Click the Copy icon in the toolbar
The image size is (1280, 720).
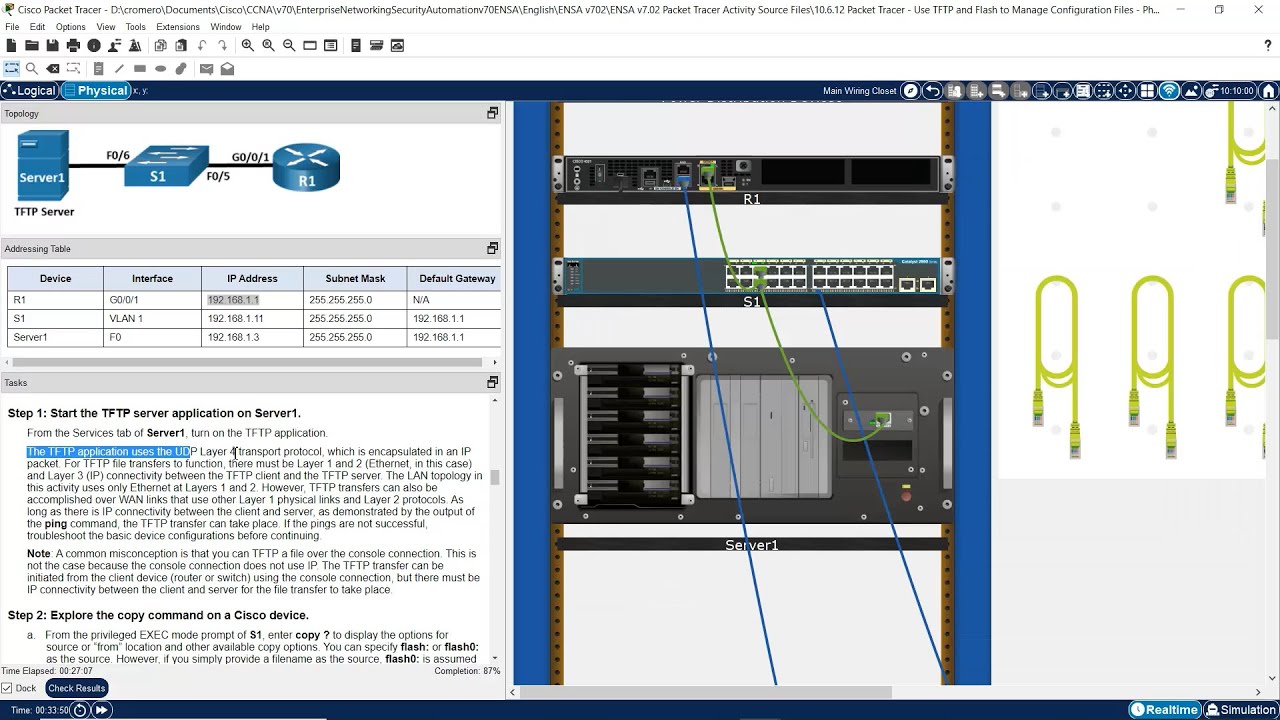161,46
